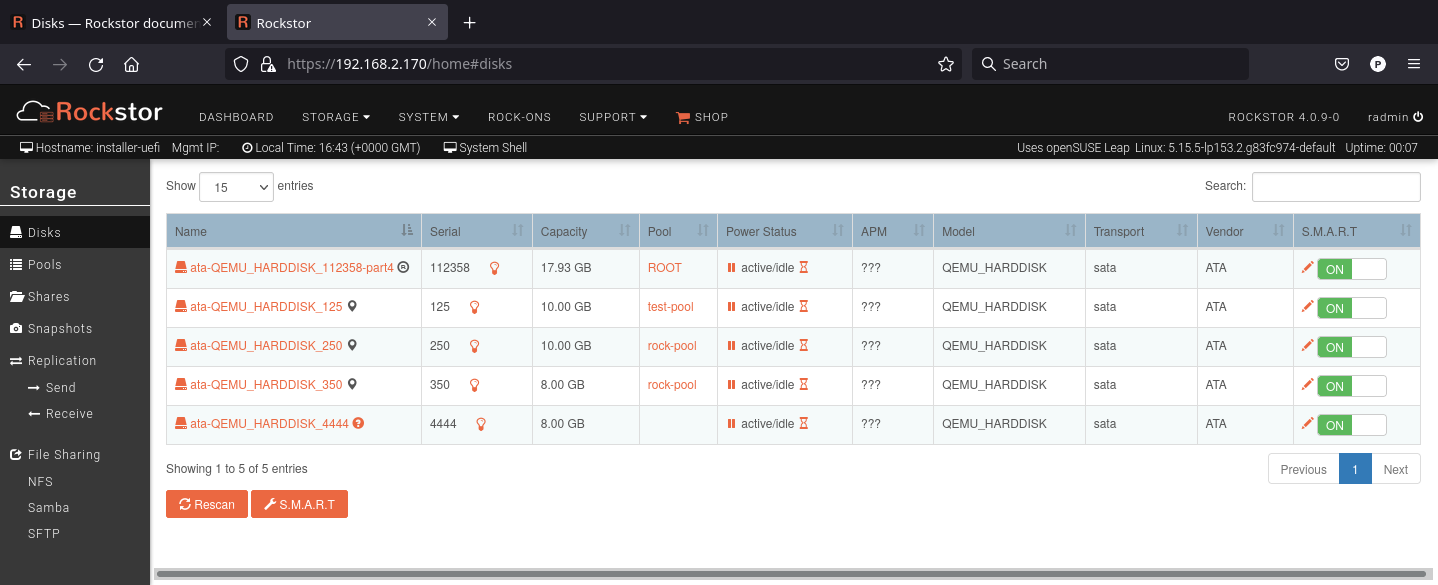Screen dimensions: 1438x585
Task: Expand the STORAGE navigation menu
Action: [x=336, y=117]
